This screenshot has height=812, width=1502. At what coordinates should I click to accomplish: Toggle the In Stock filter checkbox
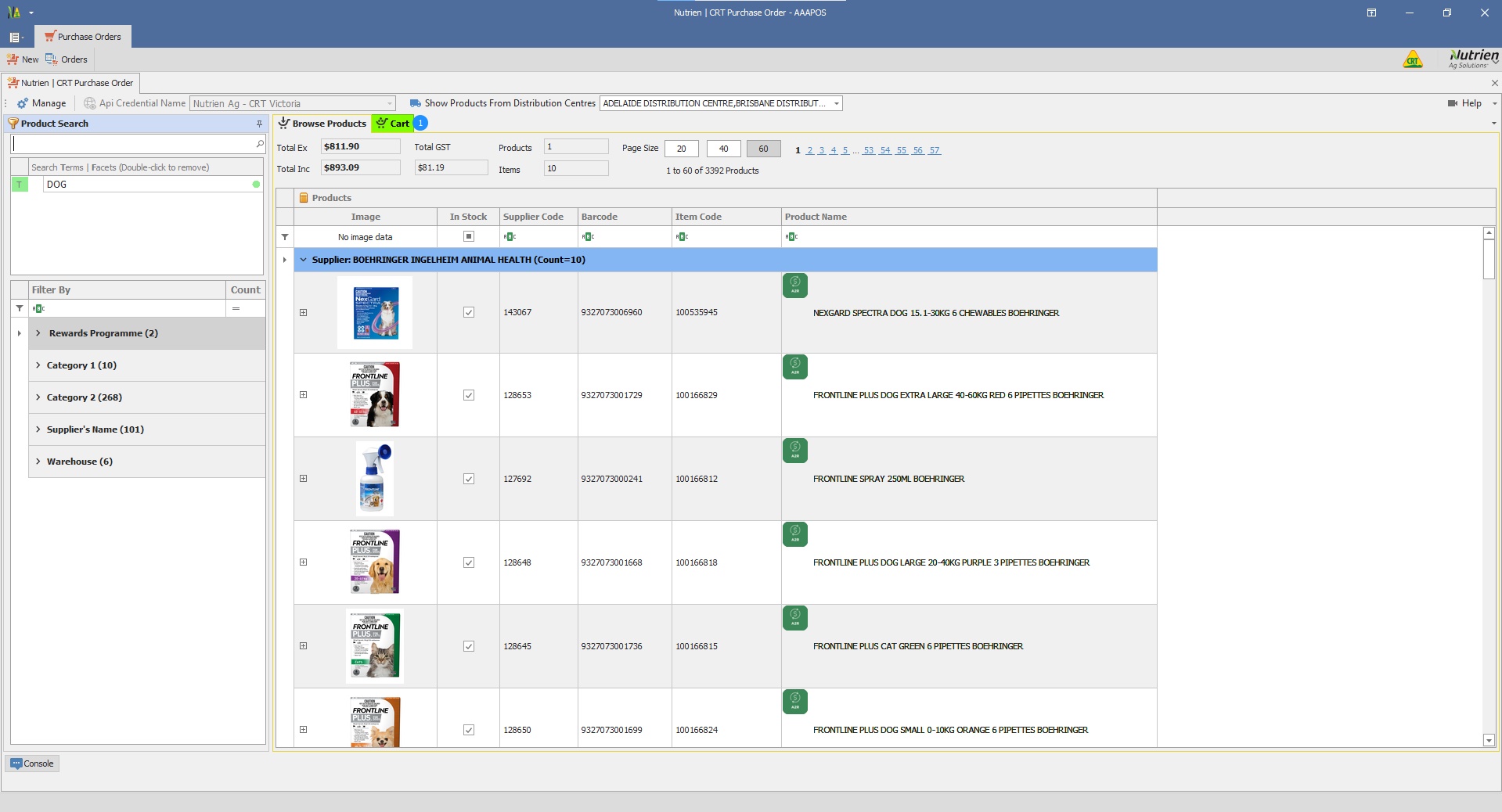click(x=469, y=236)
